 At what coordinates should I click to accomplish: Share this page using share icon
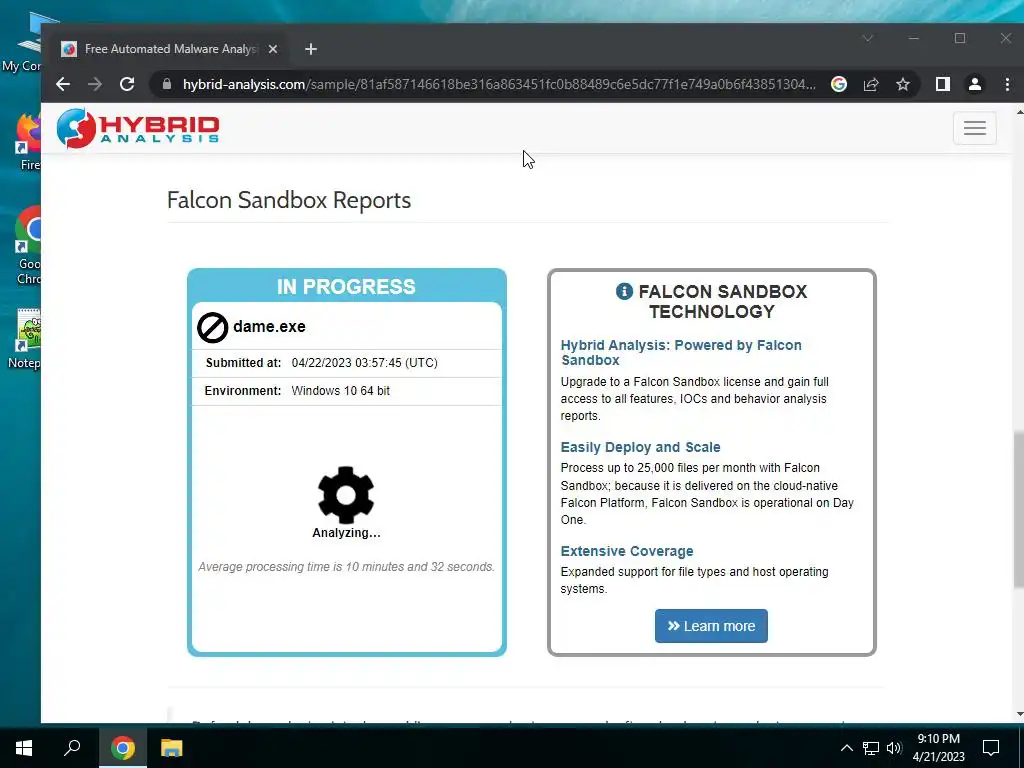click(x=871, y=84)
